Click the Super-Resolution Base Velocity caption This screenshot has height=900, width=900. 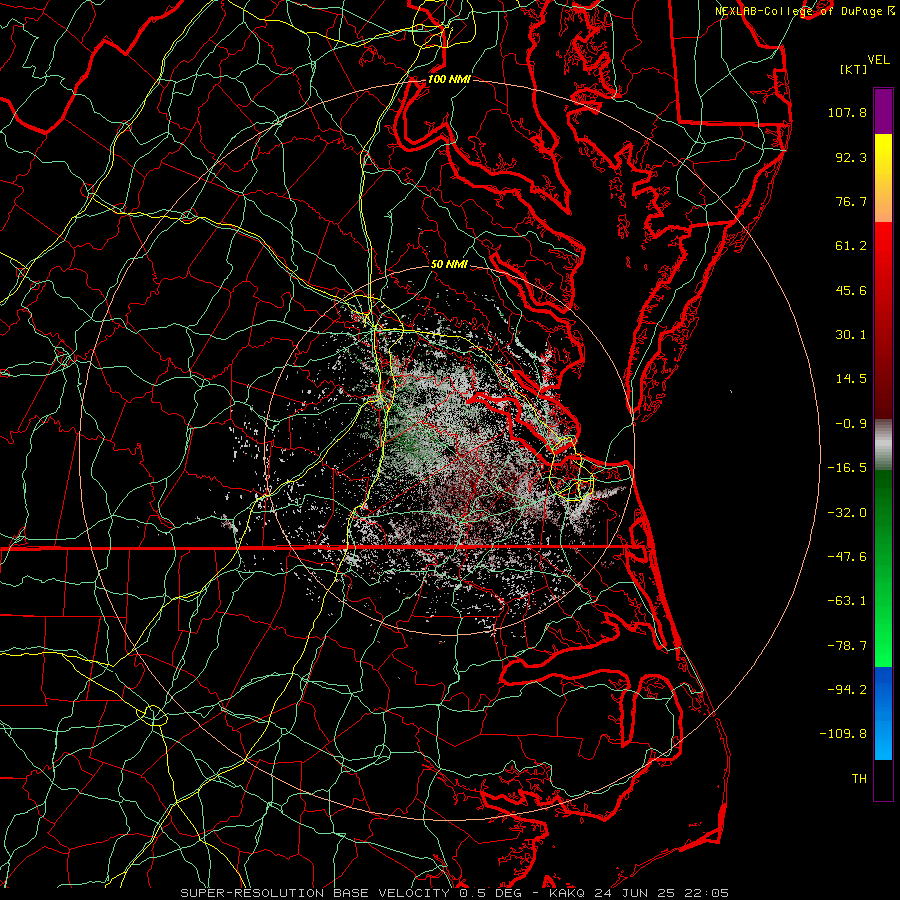click(455, 893)
